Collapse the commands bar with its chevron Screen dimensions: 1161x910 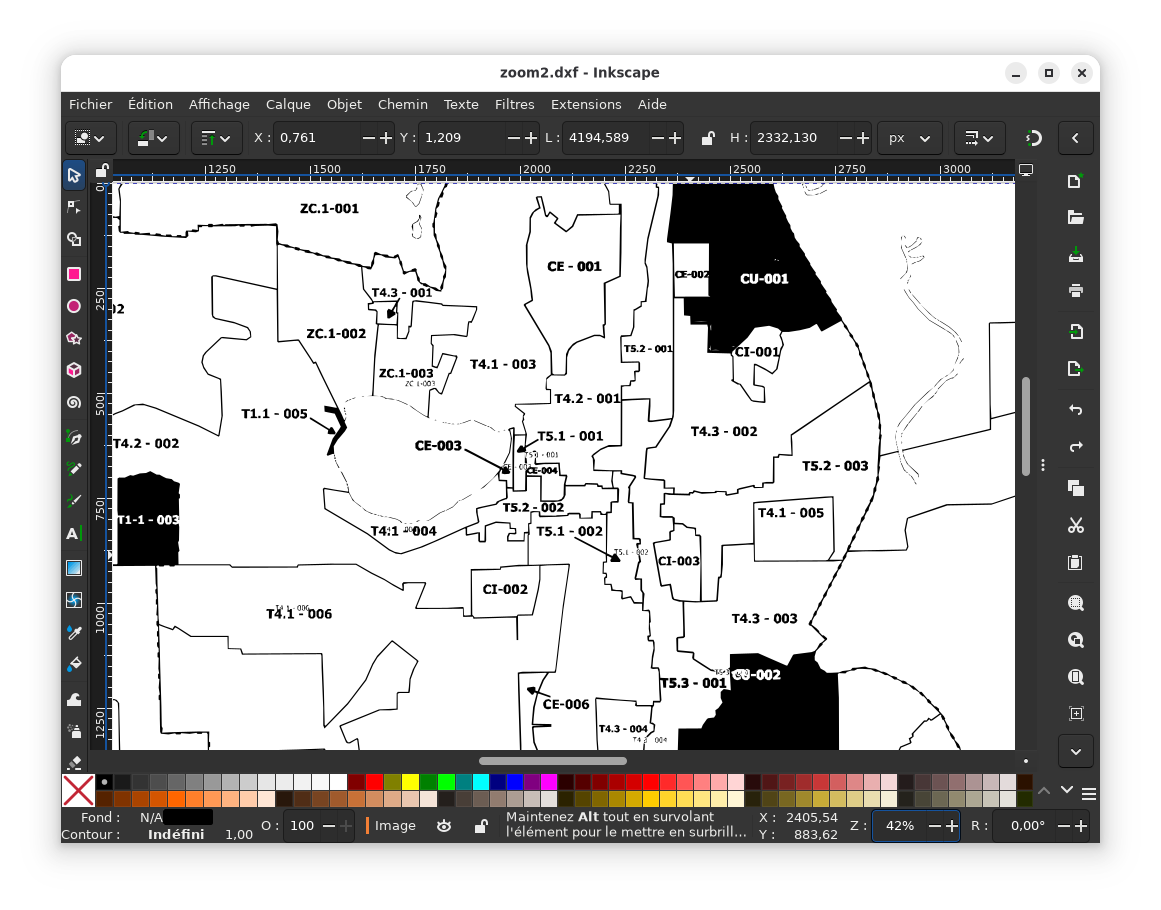click(x=1075, y=138)
